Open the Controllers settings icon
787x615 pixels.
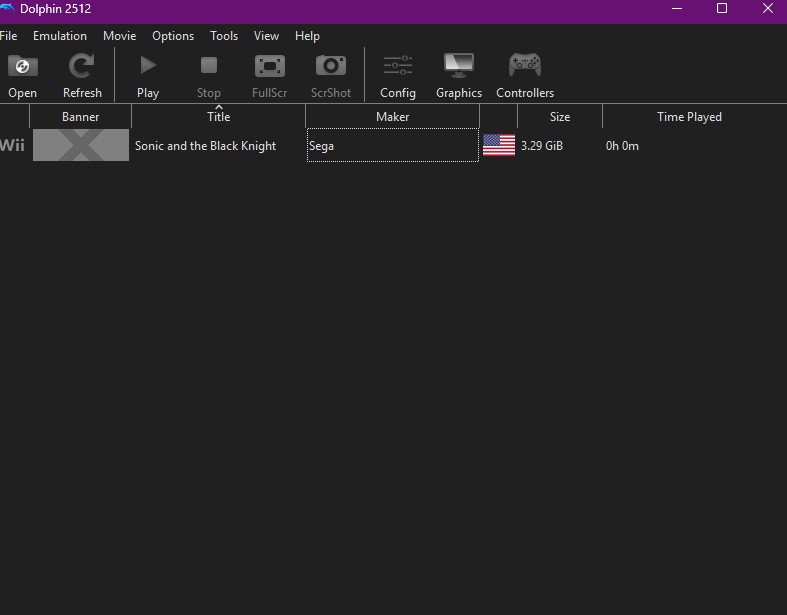(x=525, y=67)
